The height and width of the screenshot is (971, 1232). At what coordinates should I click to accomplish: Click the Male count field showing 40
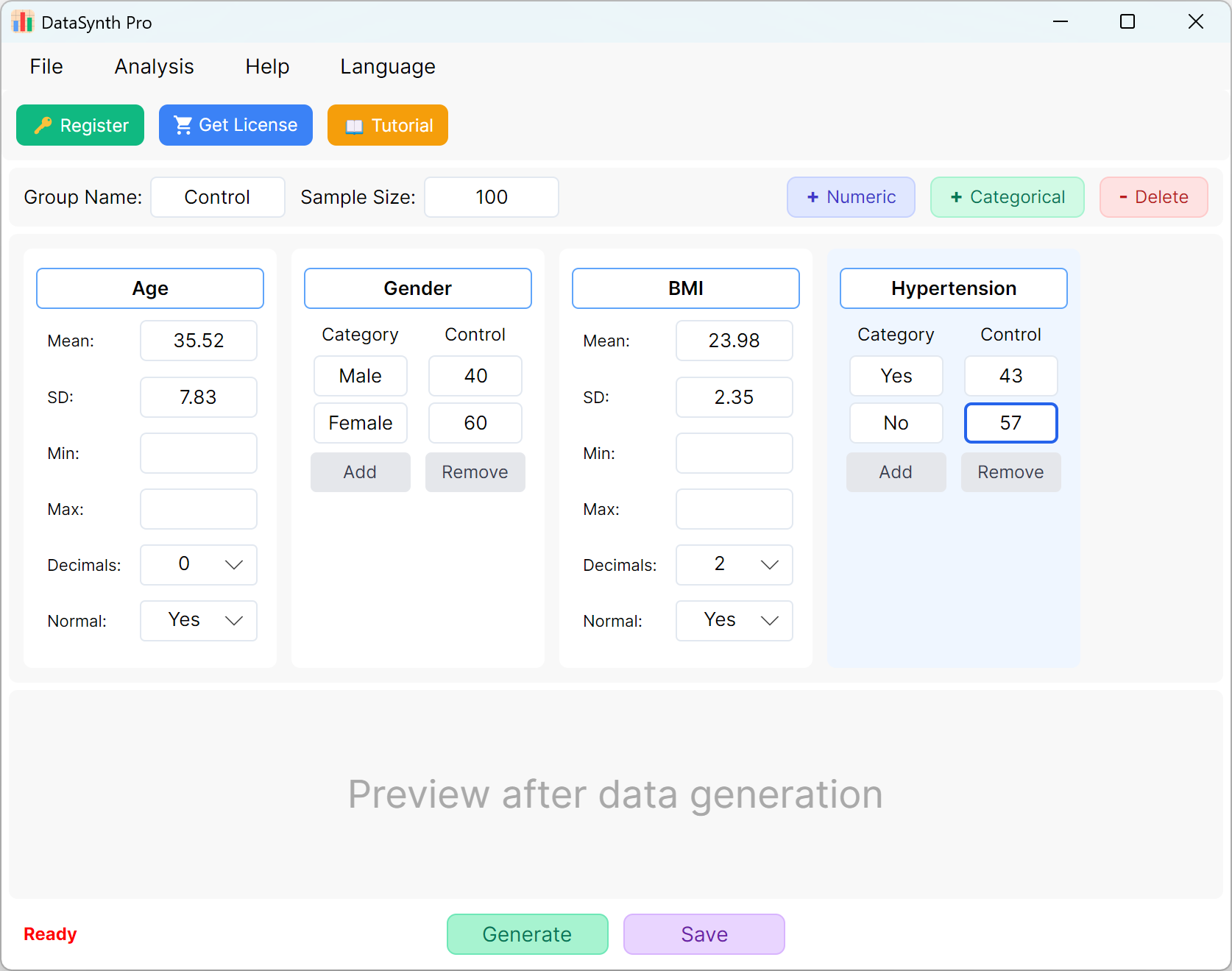coord(475,376)
